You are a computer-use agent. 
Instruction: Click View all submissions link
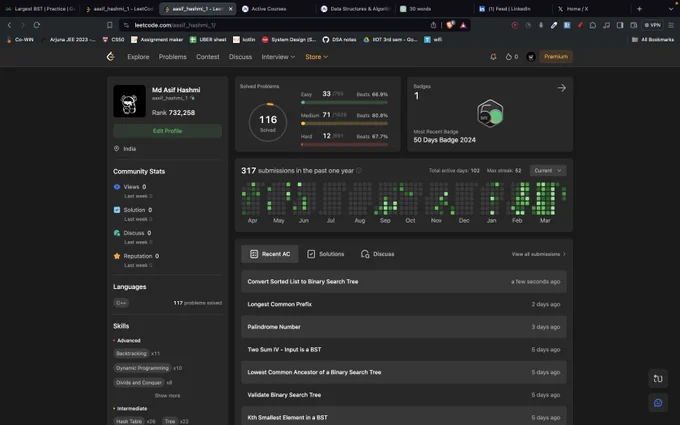pyautogui.click(x=538, y=254)
